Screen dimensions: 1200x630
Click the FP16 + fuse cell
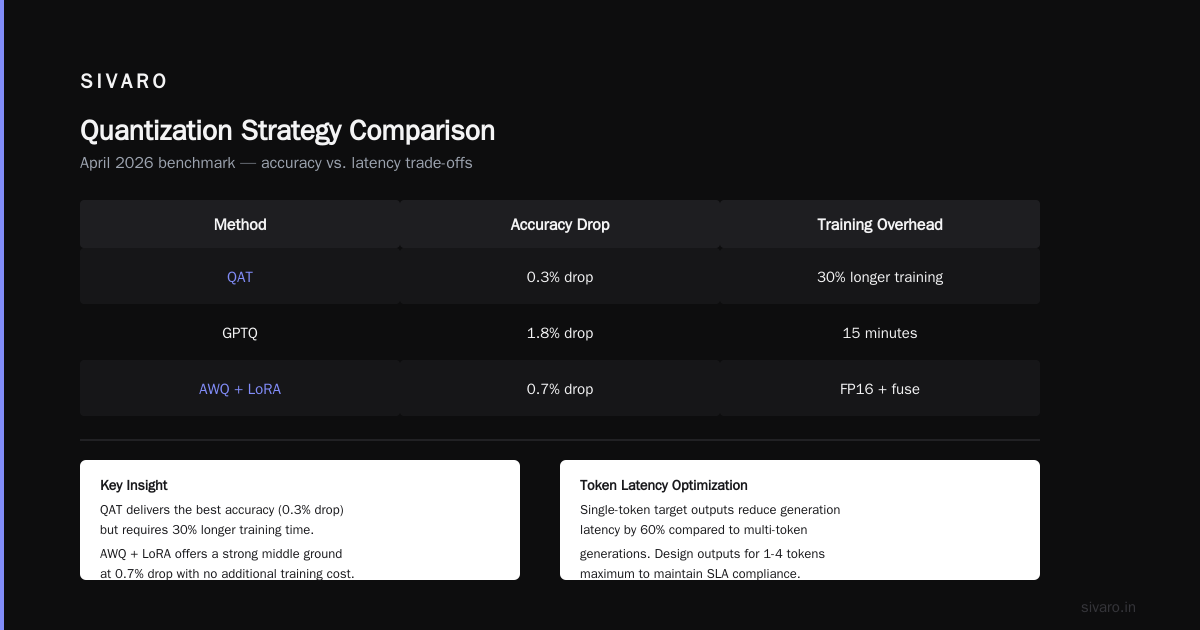tap(880, 389)
